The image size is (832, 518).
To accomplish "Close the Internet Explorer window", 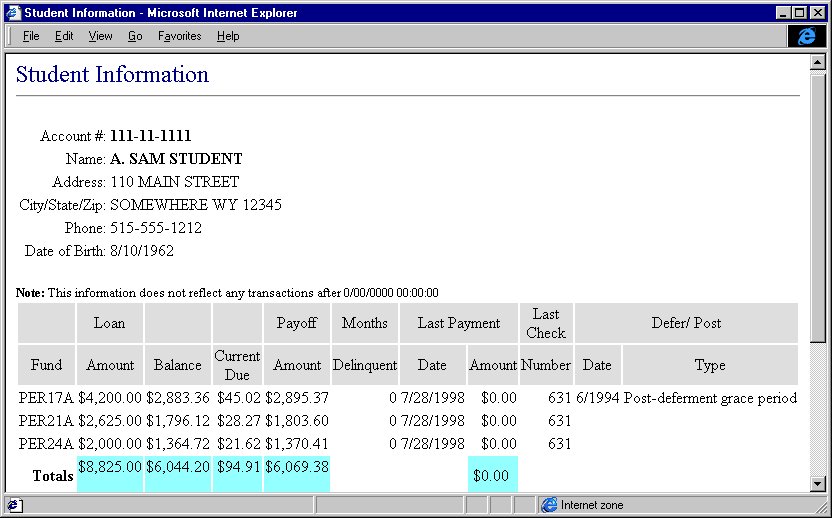I will (x=818, y=13).
